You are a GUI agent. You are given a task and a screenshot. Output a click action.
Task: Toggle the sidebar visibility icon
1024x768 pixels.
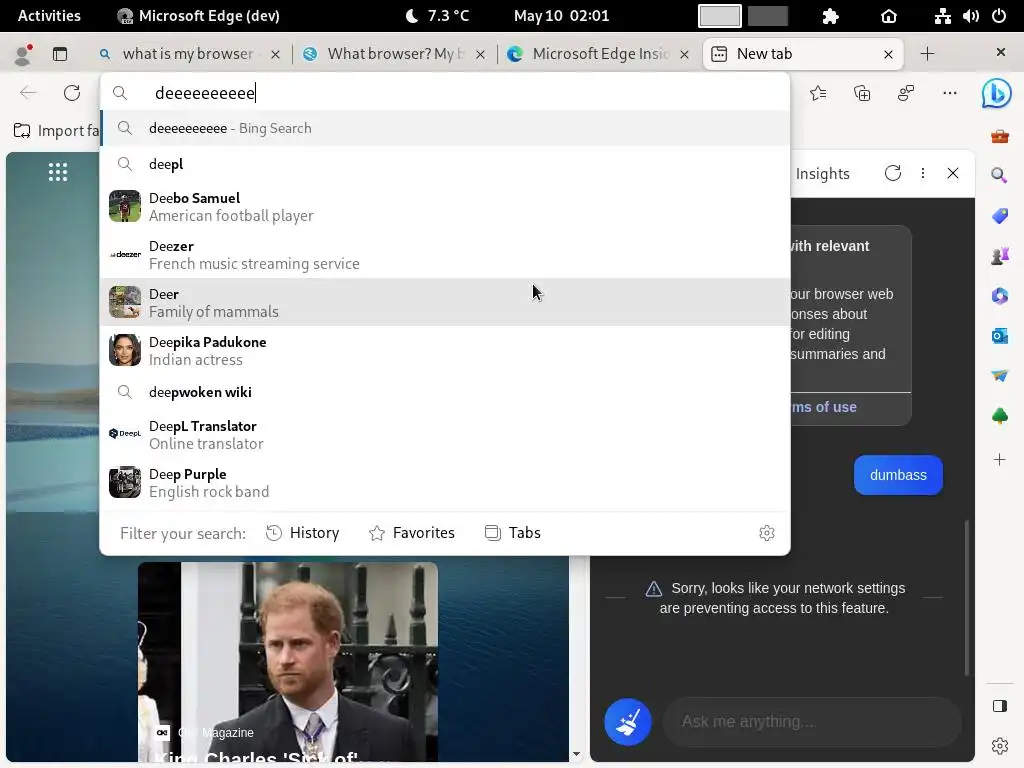999,706
